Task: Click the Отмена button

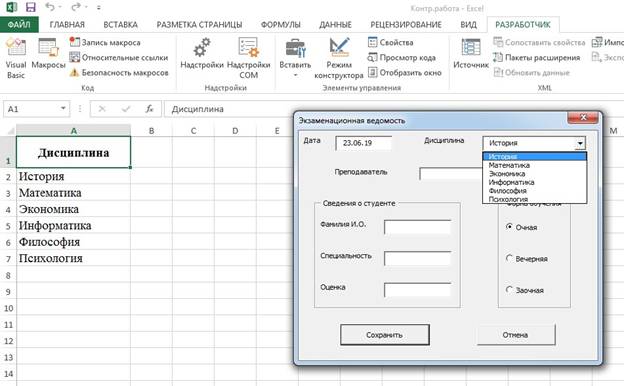Action: (515, 335)
